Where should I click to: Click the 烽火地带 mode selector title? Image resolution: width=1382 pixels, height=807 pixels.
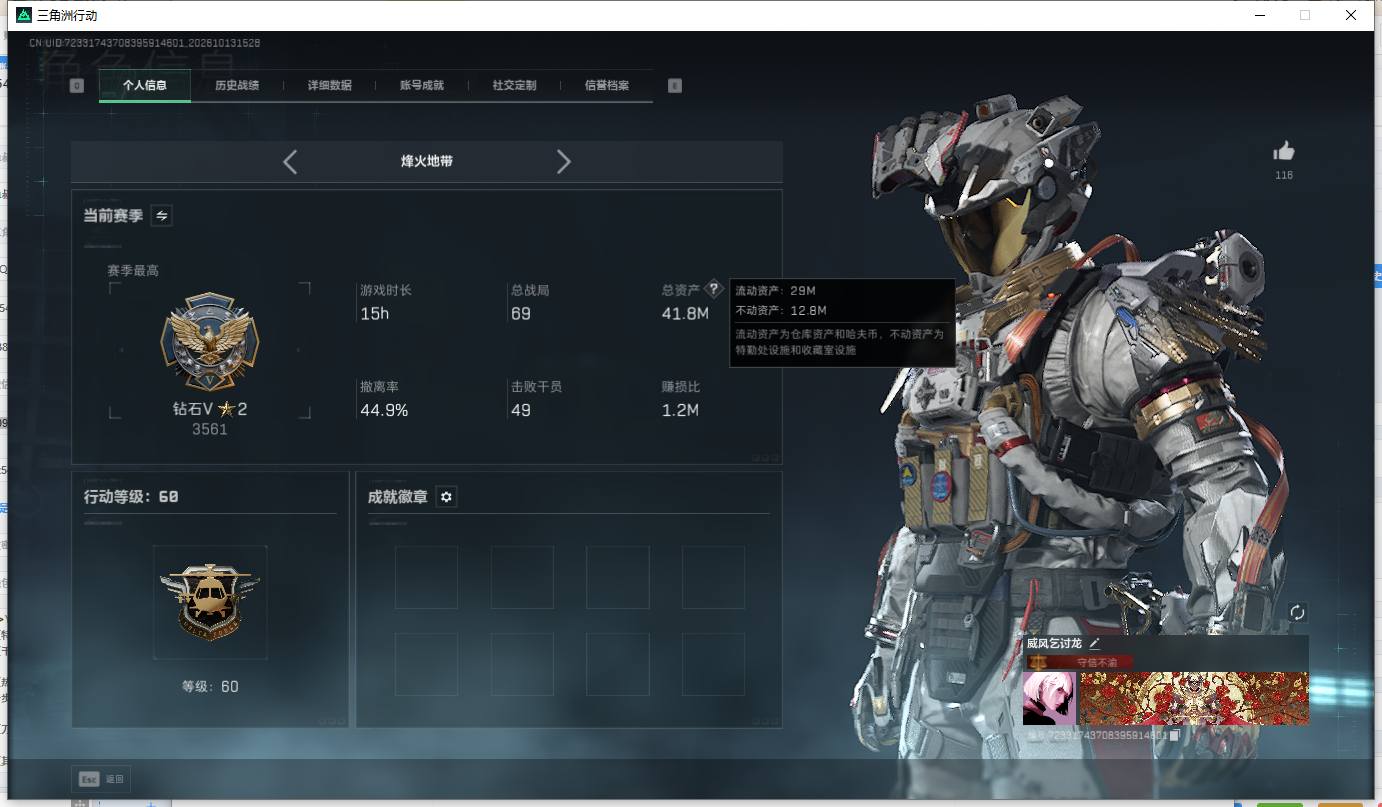[x=427, y=161]
